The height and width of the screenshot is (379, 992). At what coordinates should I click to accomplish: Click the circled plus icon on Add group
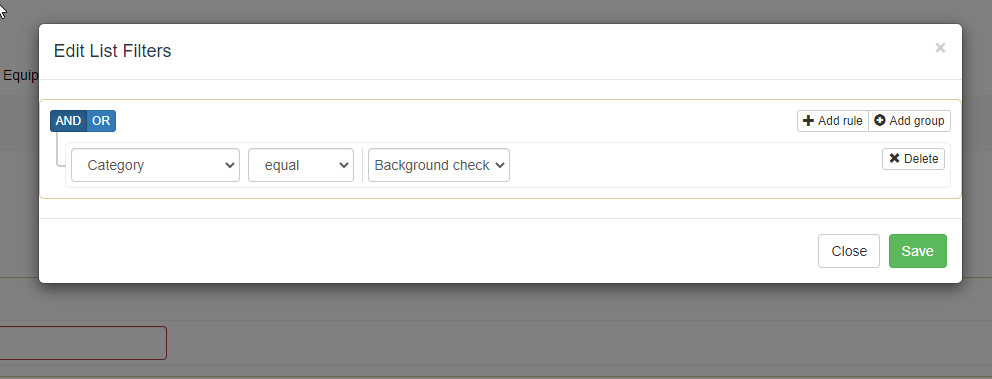point(879,121)
